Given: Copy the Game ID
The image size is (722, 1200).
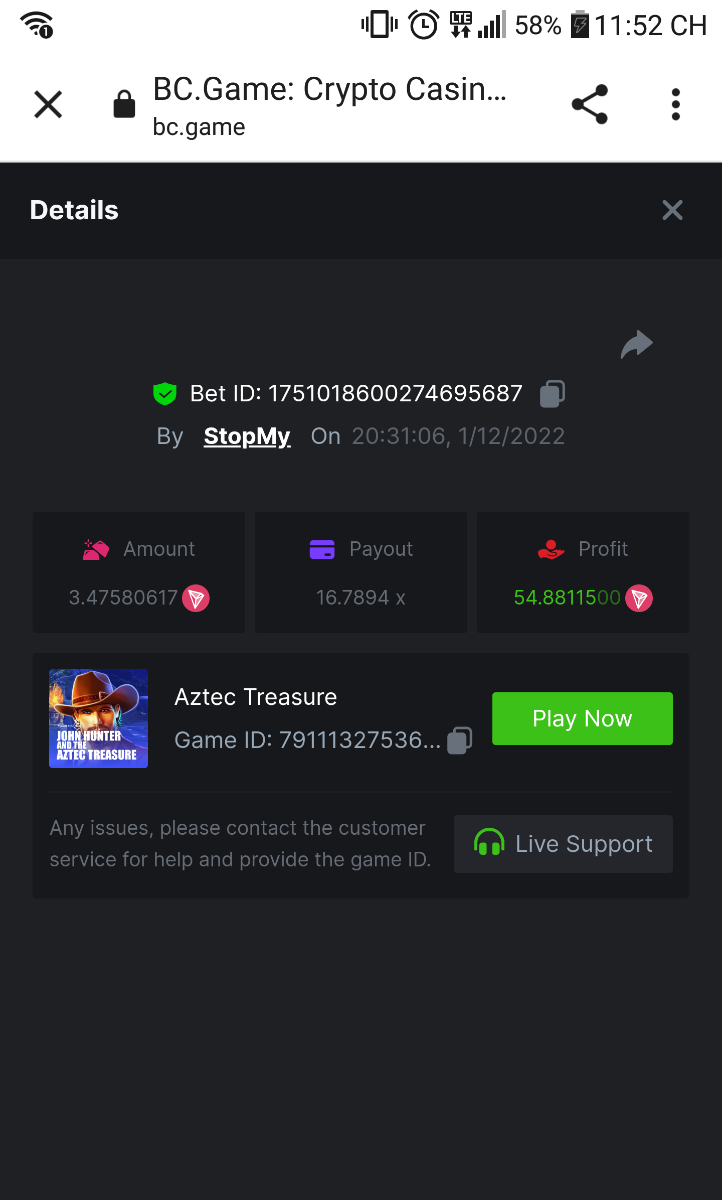Looking at the screenshot, I should click(x=459, y=740).
